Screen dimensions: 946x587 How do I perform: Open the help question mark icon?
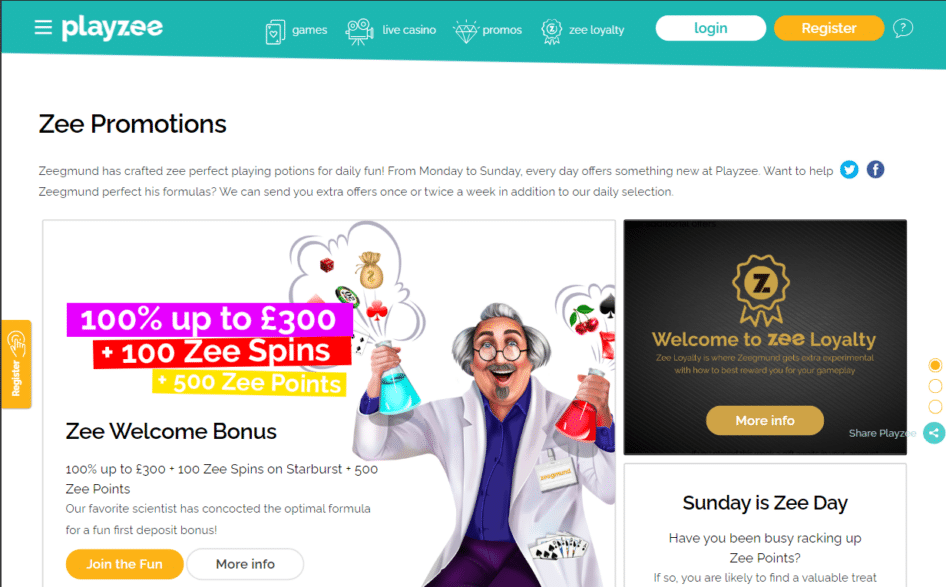click(903, 28)
